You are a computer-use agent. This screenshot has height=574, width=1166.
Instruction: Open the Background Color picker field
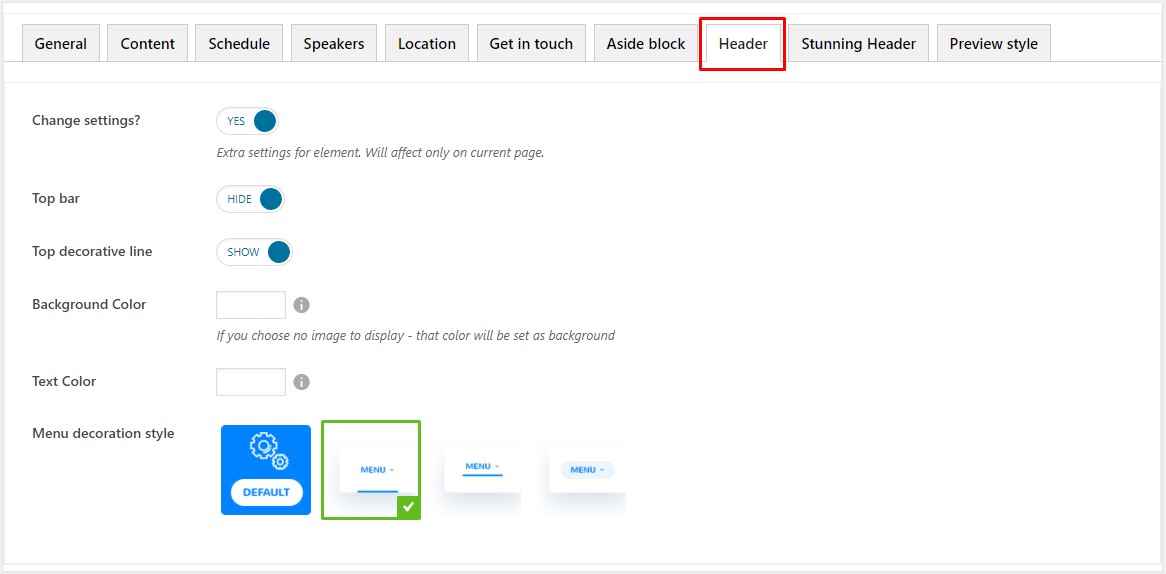pyautogui.click(x=251, y=305)
